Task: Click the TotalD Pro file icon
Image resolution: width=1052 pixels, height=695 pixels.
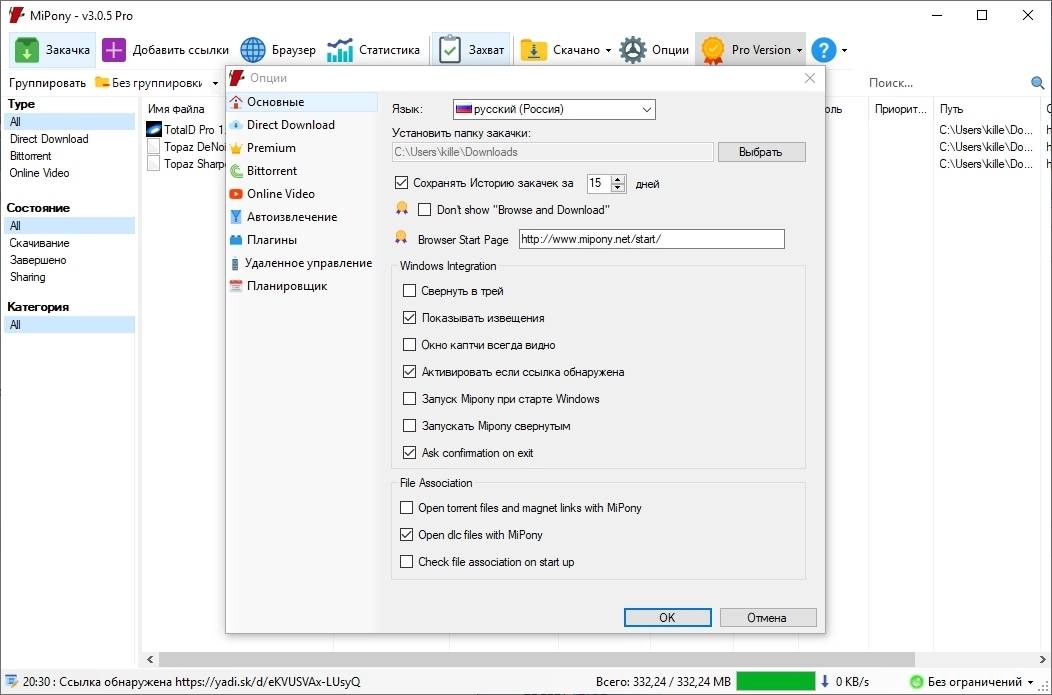Action: [x=154, y=129]
